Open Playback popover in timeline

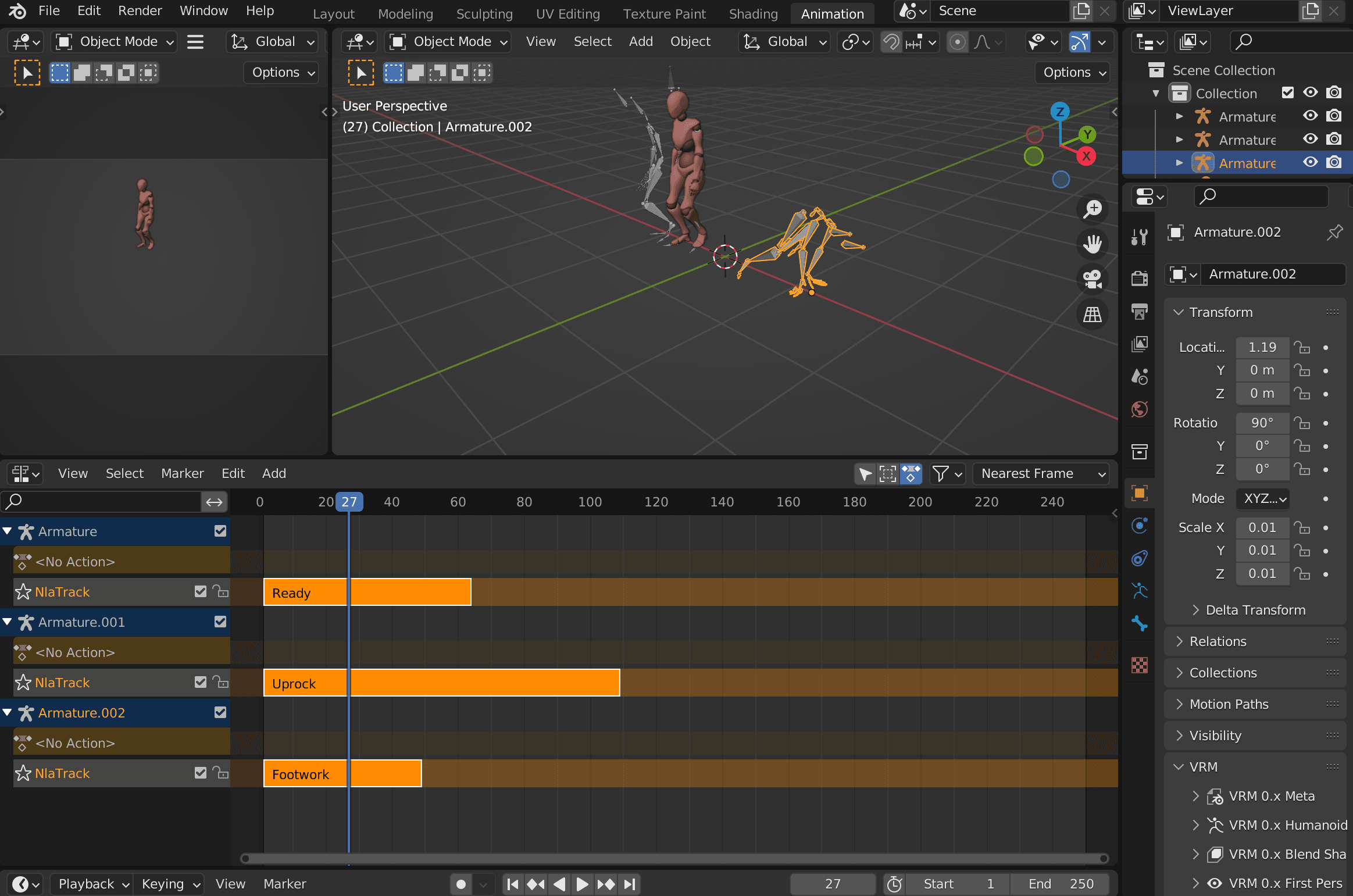pos(92,884)
